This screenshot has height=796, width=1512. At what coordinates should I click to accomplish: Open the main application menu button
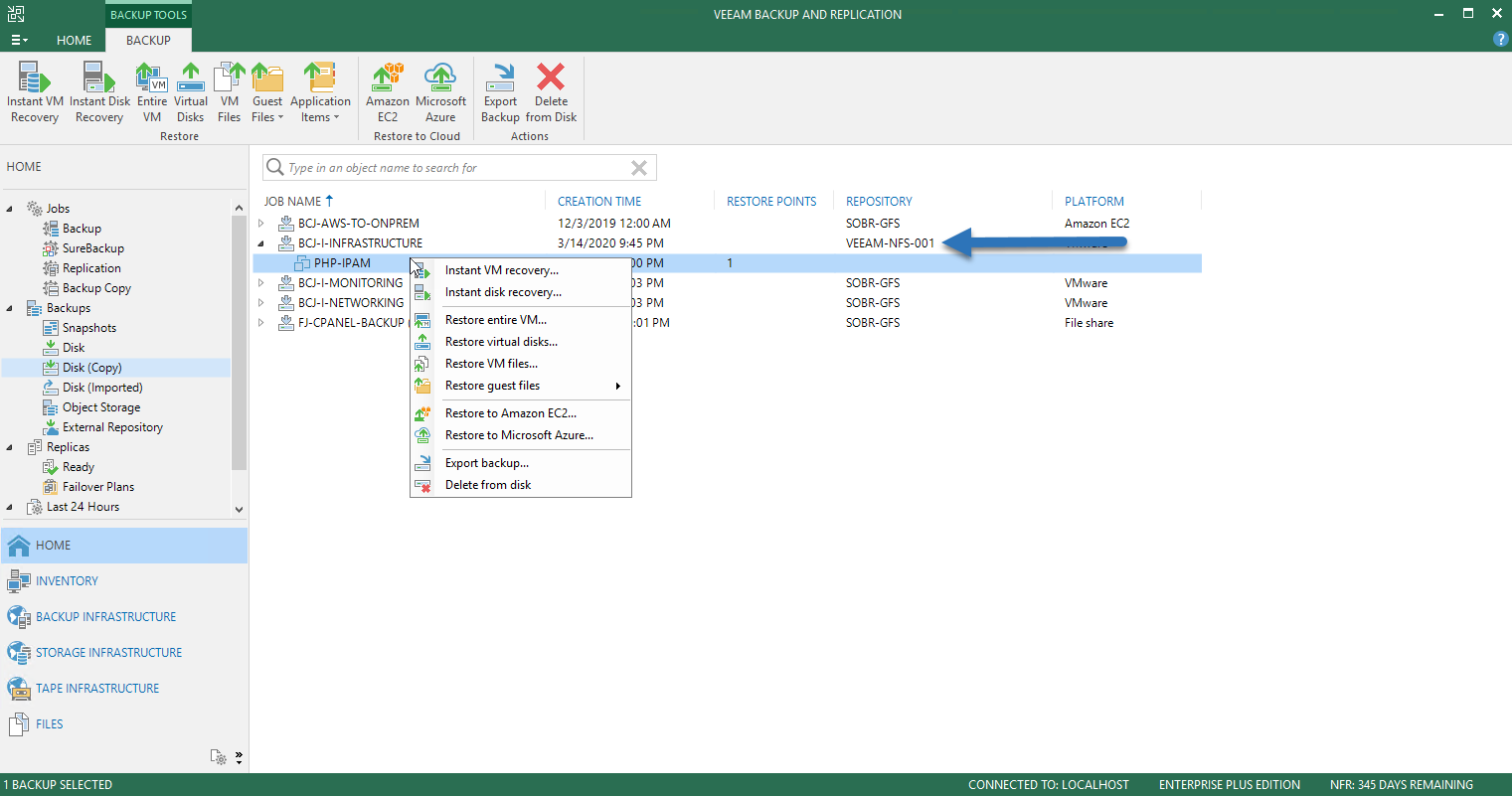tap(19, 40)
